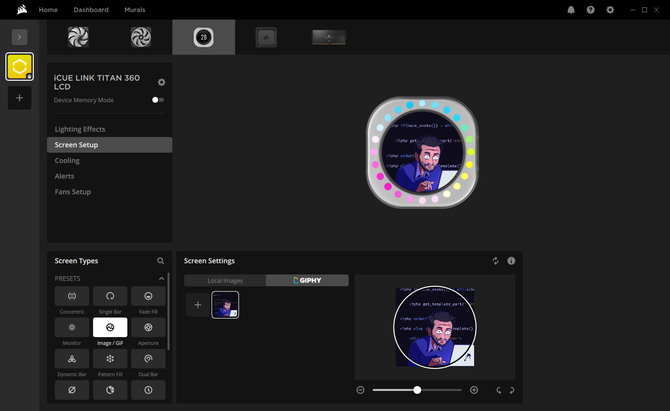The height and width of the screenshot is (411, 670).
Task: Rotate image clockwise
Action: [512, 390]
